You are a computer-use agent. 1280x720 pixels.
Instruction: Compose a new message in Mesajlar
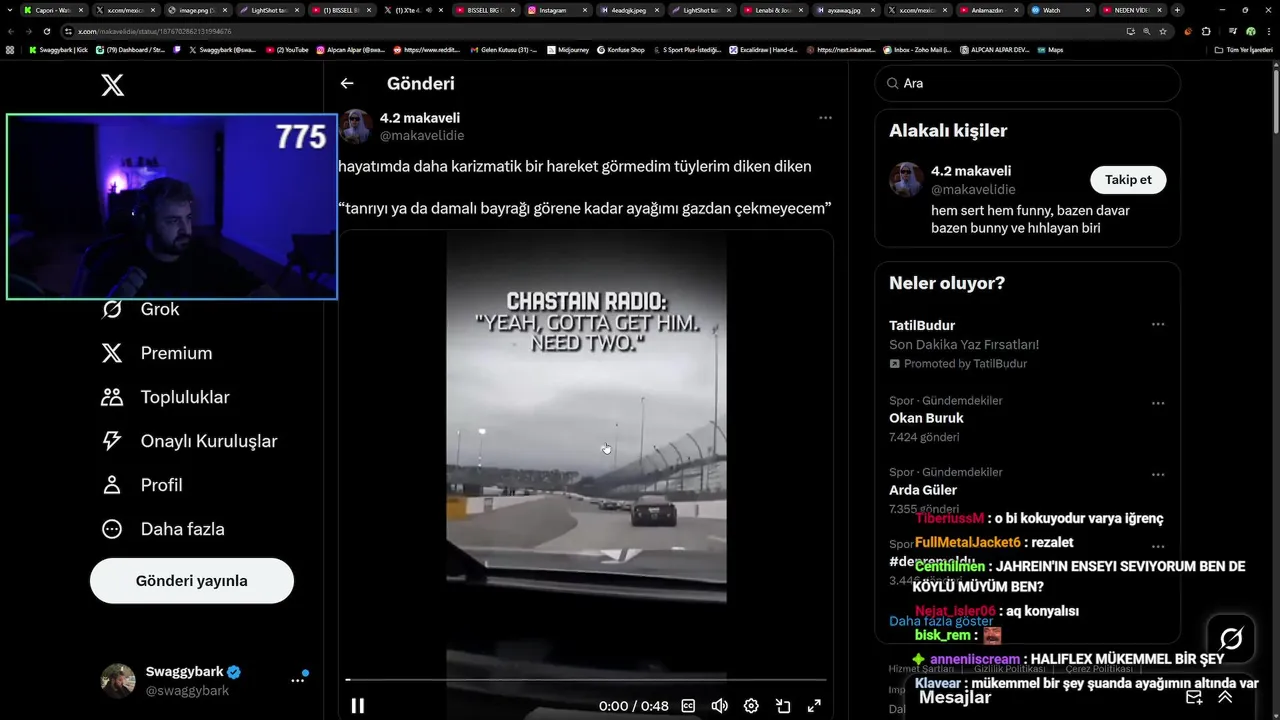[1194, 698]
